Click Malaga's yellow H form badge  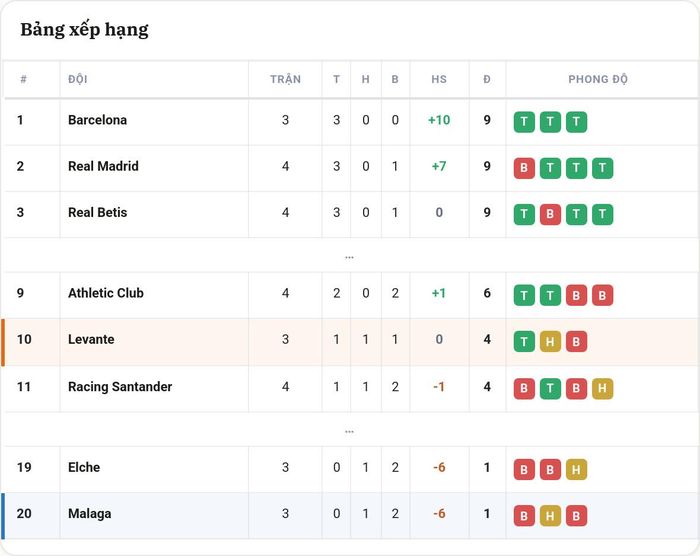550,516
